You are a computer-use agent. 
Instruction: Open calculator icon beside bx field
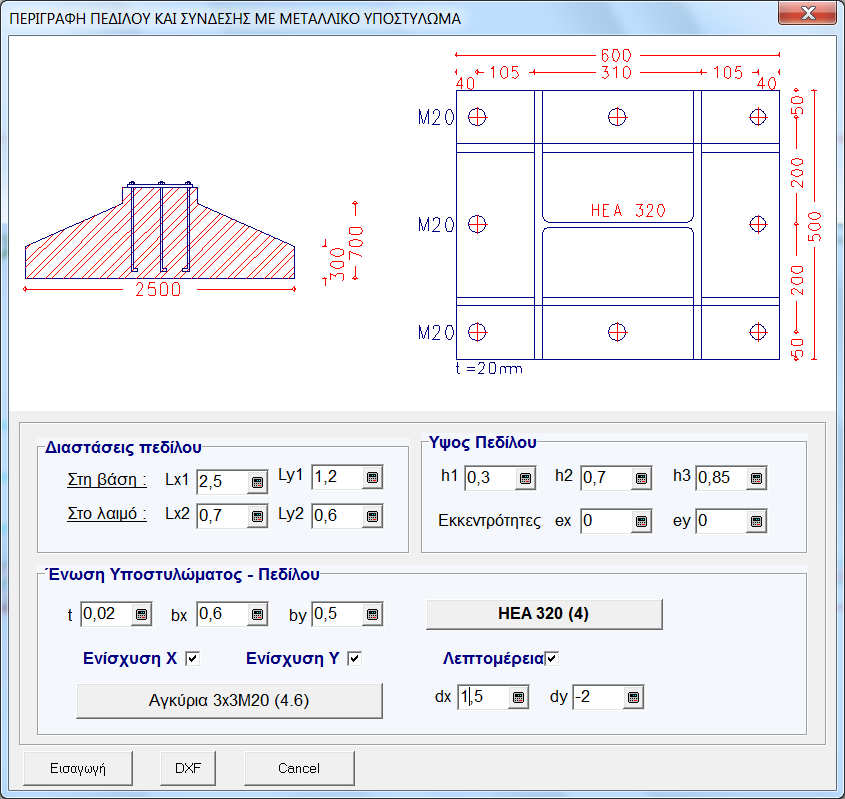(x=257, y=615)
